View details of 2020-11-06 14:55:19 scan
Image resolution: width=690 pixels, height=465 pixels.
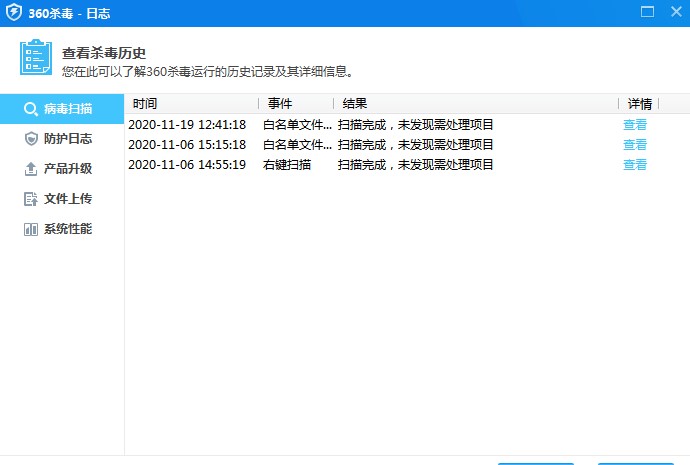click(x=635, y=165)
